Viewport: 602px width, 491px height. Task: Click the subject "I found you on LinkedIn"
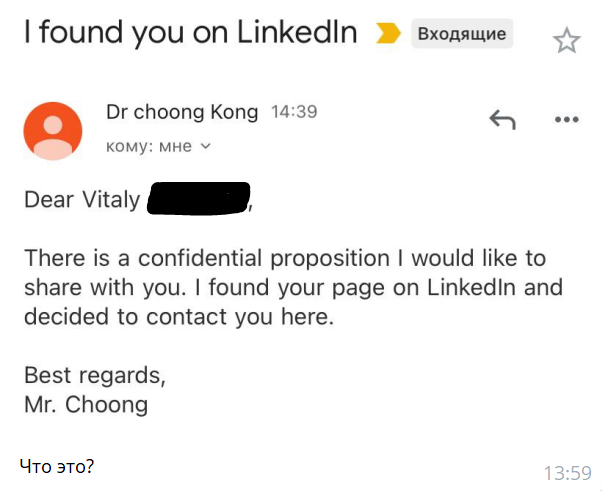190,33
